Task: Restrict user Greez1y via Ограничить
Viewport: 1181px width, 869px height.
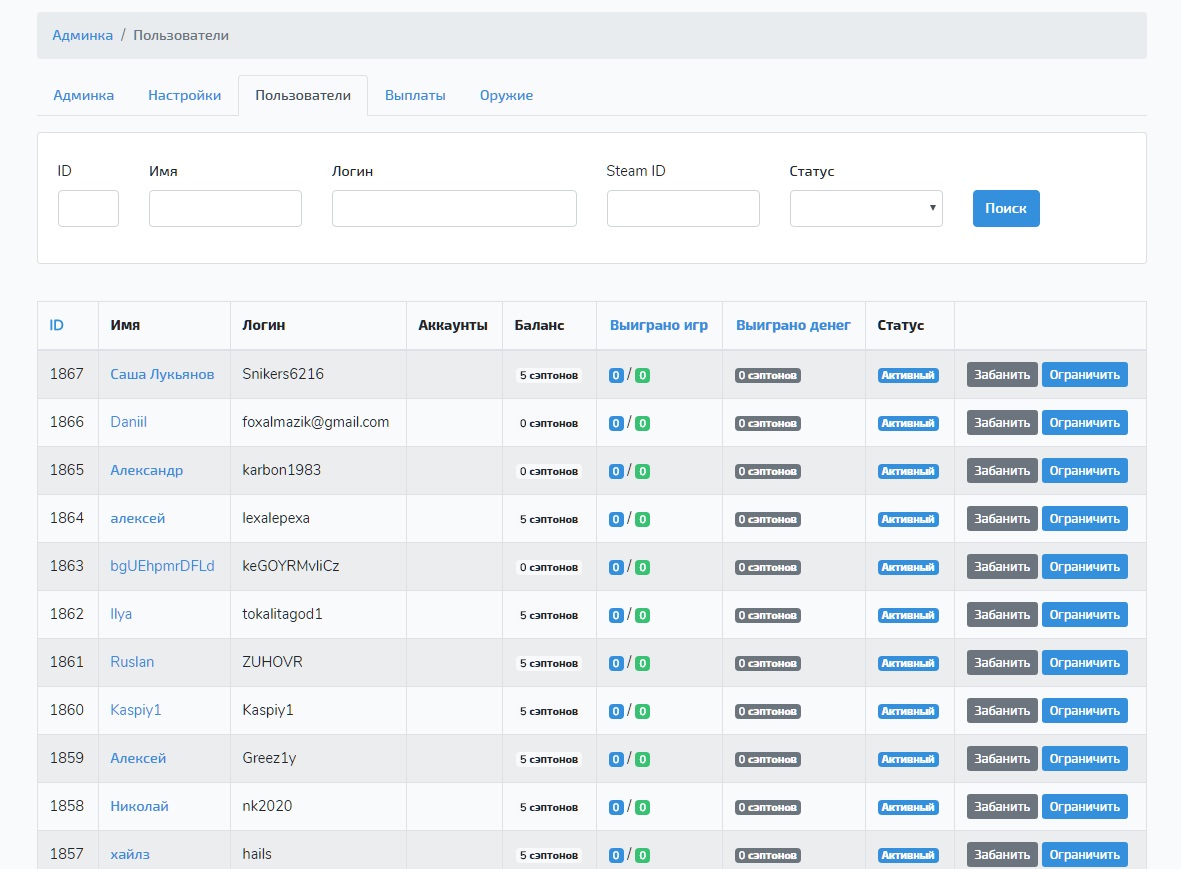Action: pyautogui.click(x=1085, y=758)
